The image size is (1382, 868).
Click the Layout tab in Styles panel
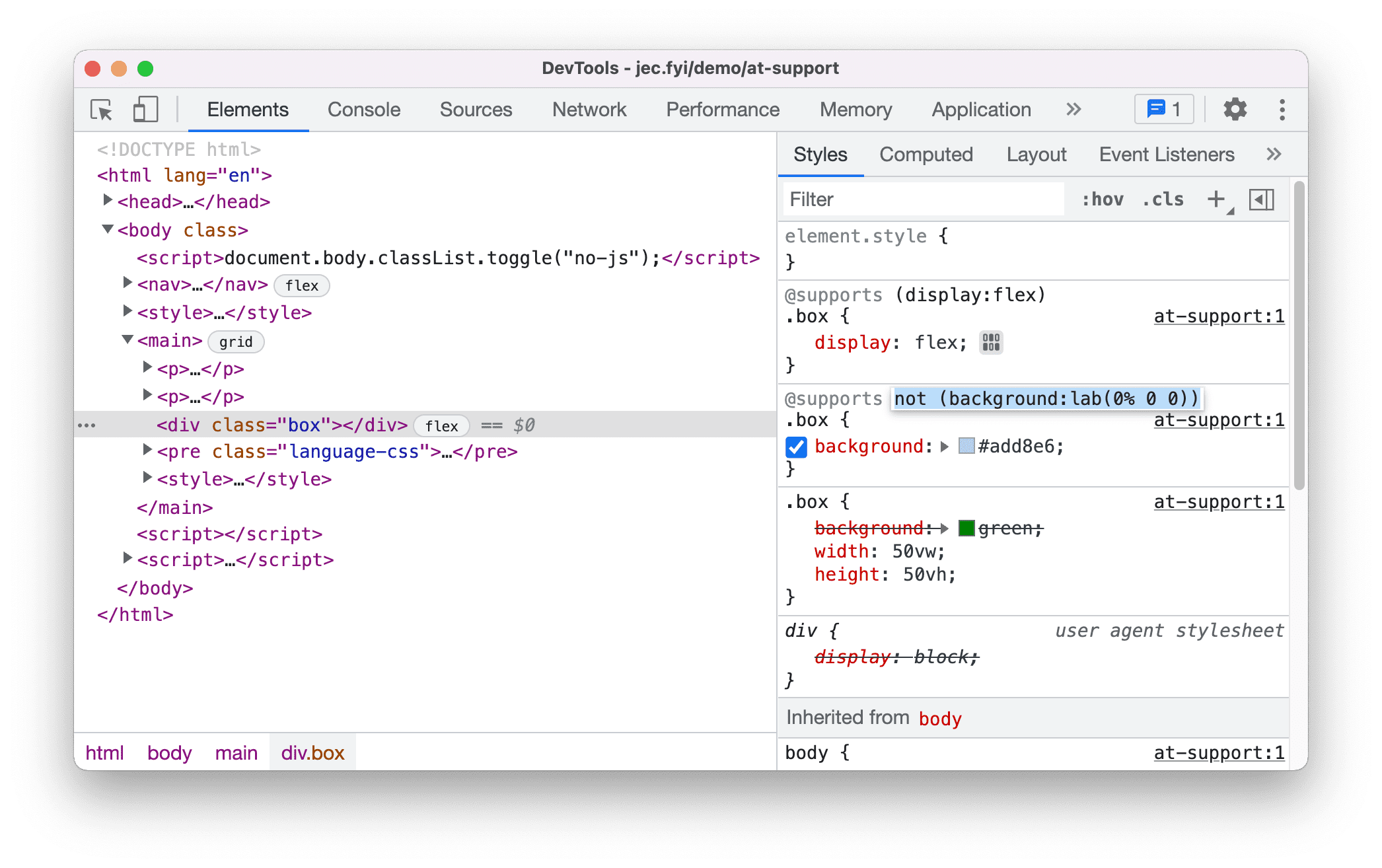(x=1035, y=154)
